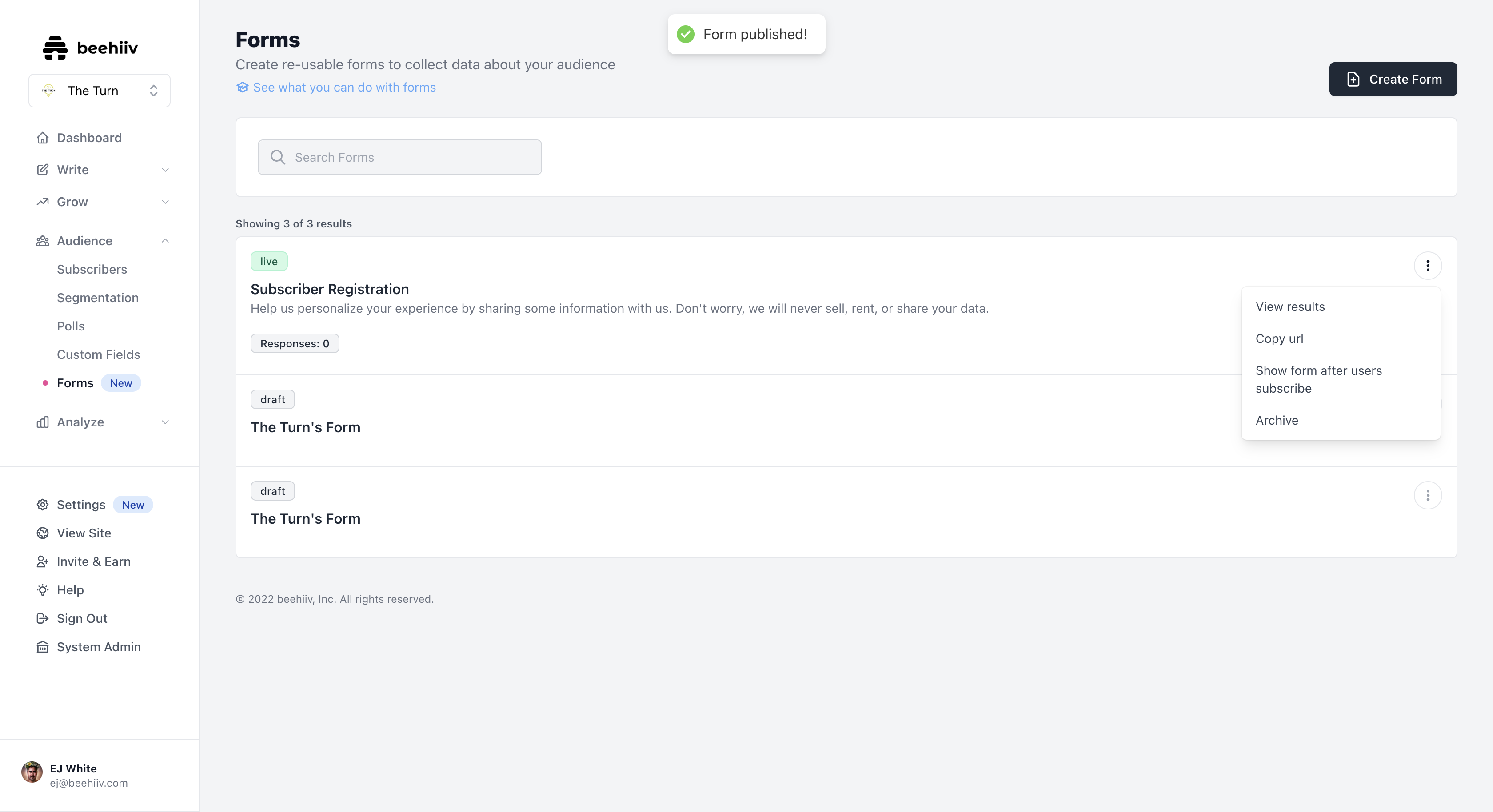Click the New badge next to Settings
The image size is (1493, 812).
click(133, 505)
